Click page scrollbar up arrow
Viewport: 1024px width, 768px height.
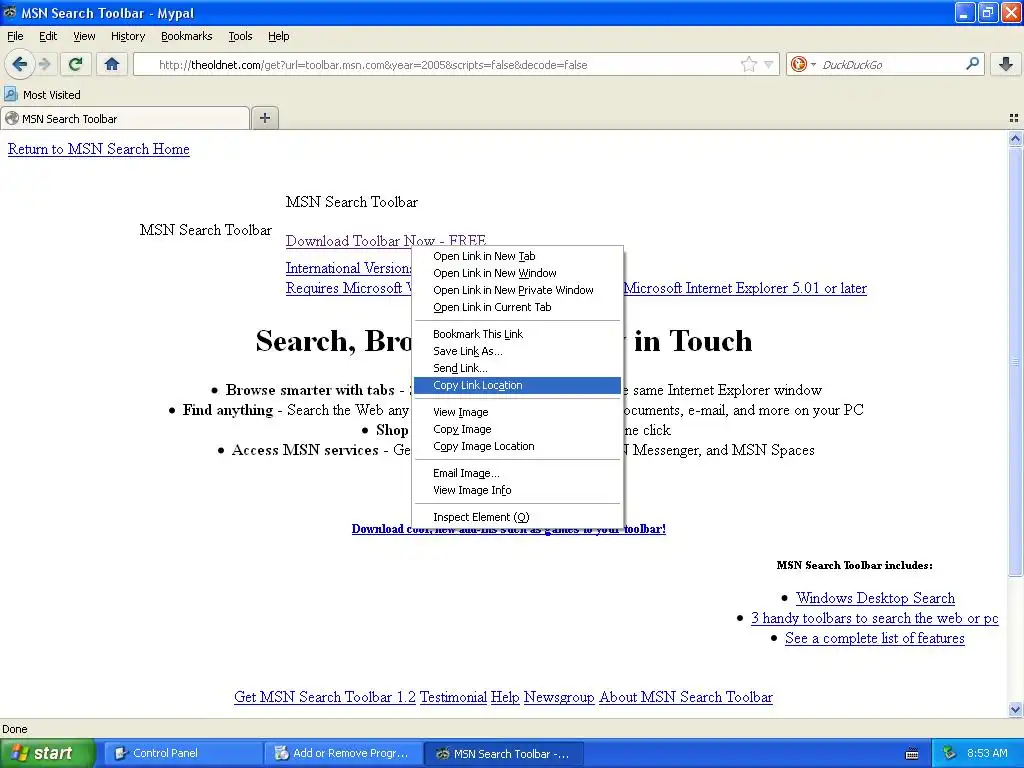point(1015,138)
